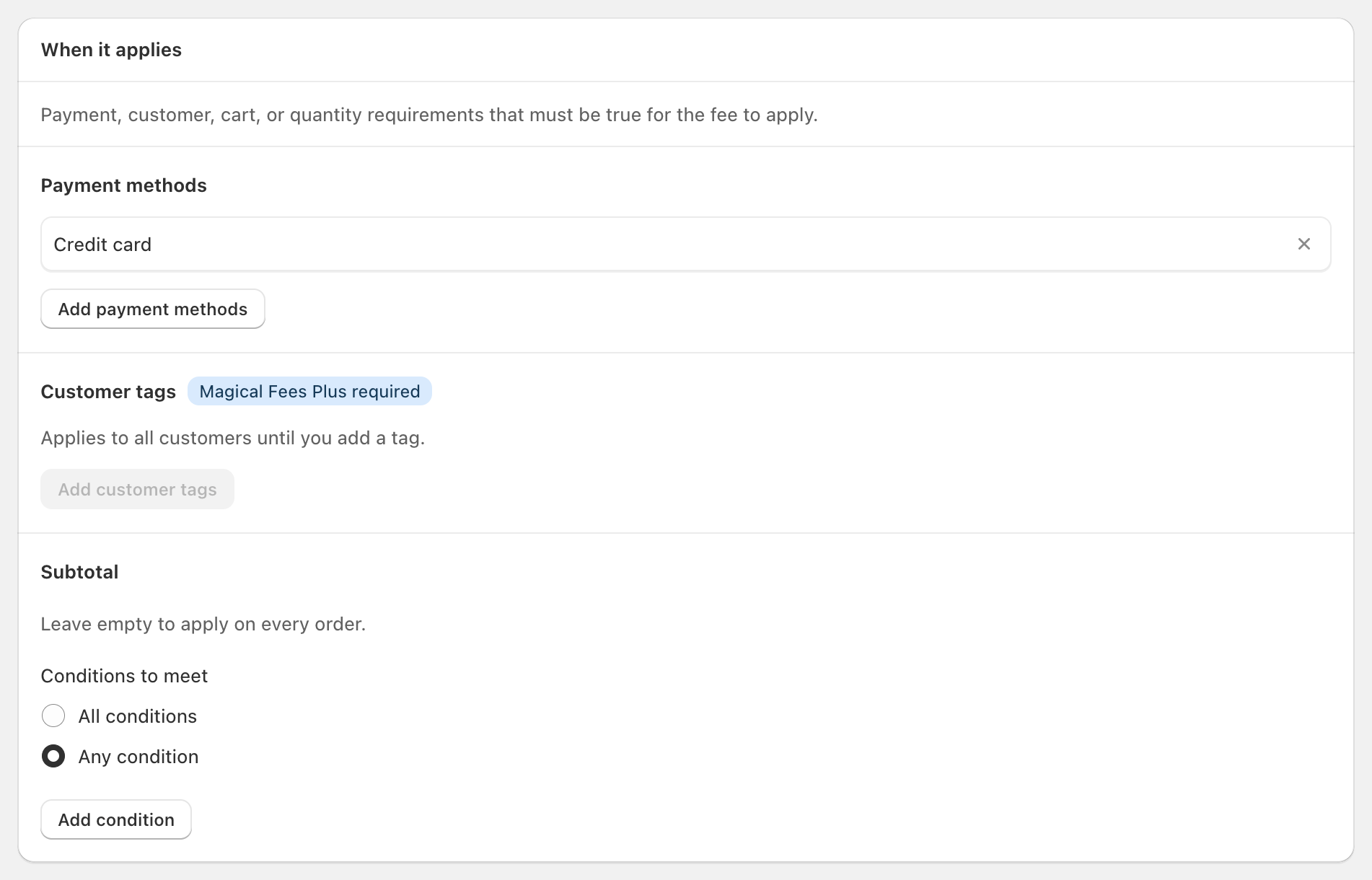Remove the Credit card payment method

[1303, 244]
